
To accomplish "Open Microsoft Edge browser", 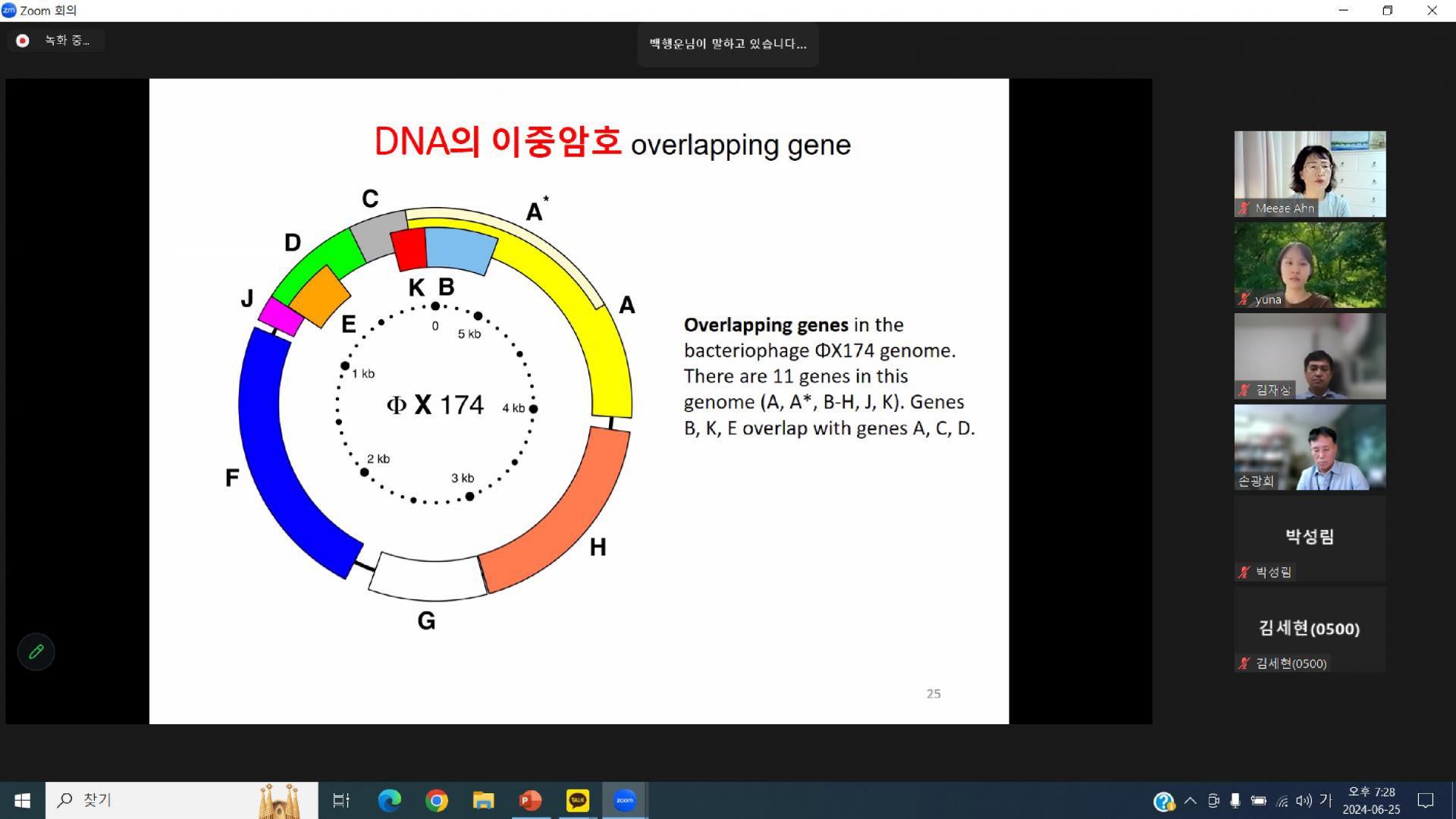I will tap(390, 800).
